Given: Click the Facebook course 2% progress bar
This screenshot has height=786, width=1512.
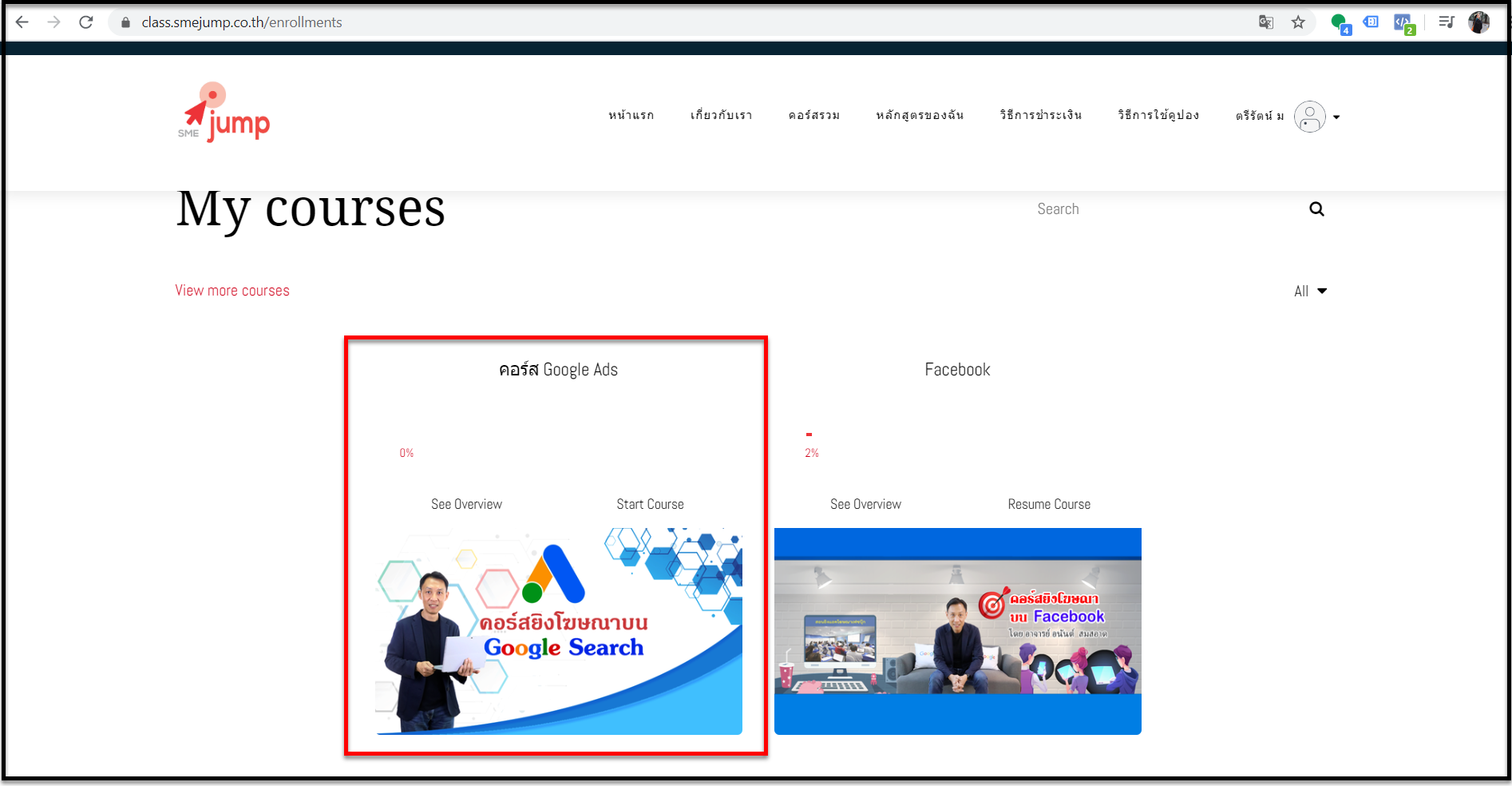Looking at the screenshot, I should pos(809,435).
